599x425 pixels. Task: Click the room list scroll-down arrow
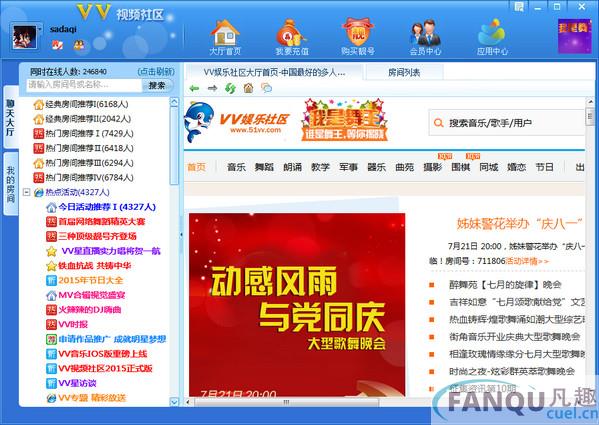174,402
